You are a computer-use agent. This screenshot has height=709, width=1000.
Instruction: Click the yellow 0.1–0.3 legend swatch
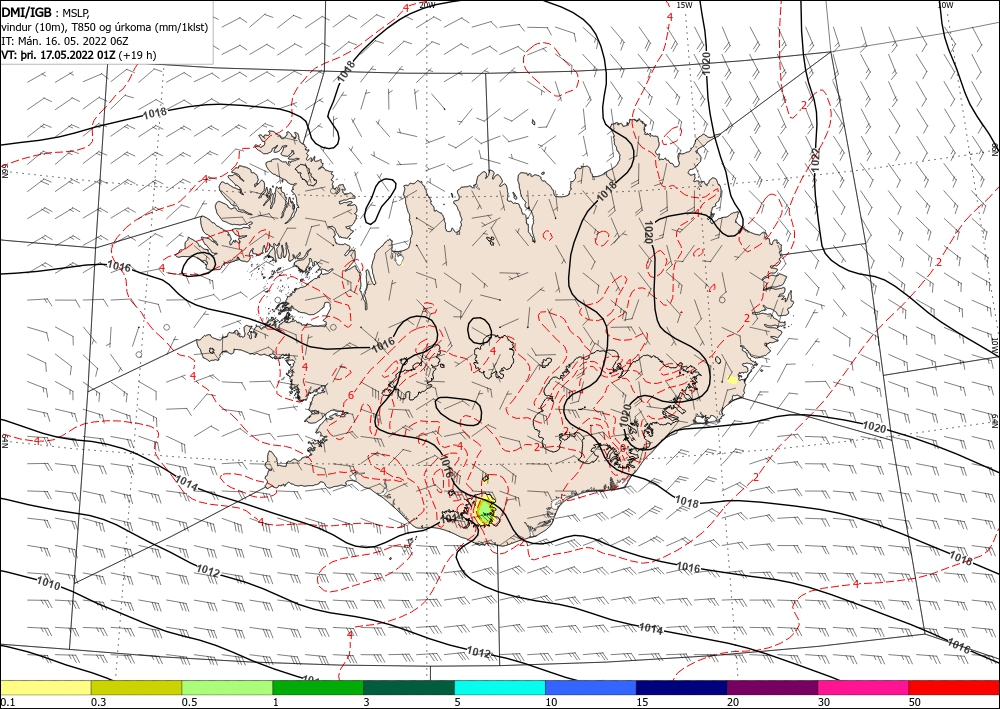pyautogui.click(x=45, y=687)
